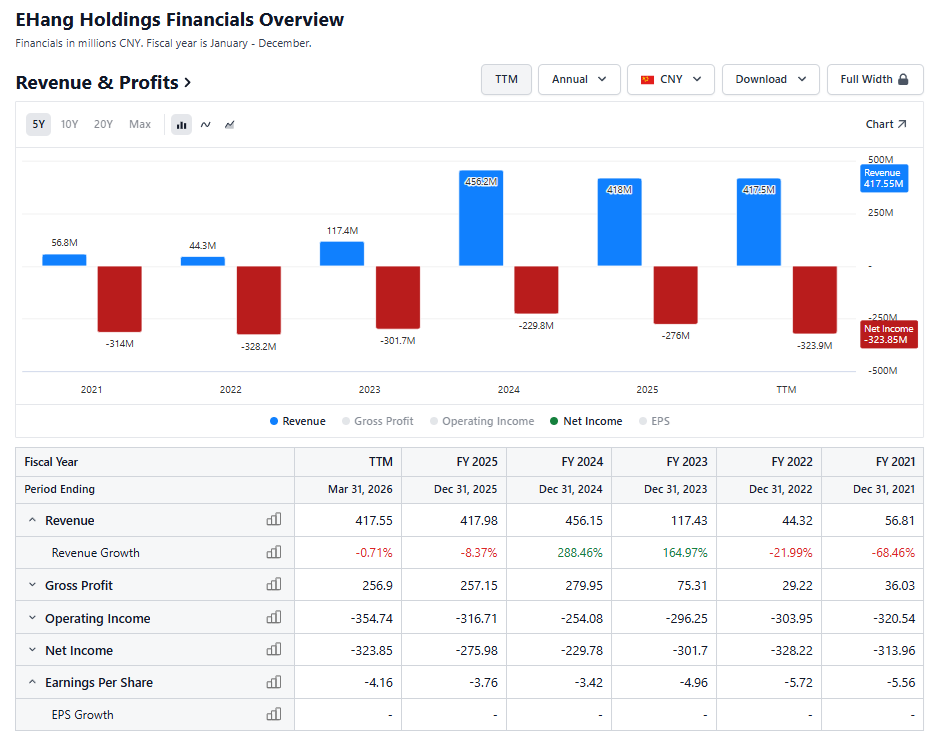Expand the Gross Profit row
Viewport: 941px width, 748px height.
pos(32,585)
